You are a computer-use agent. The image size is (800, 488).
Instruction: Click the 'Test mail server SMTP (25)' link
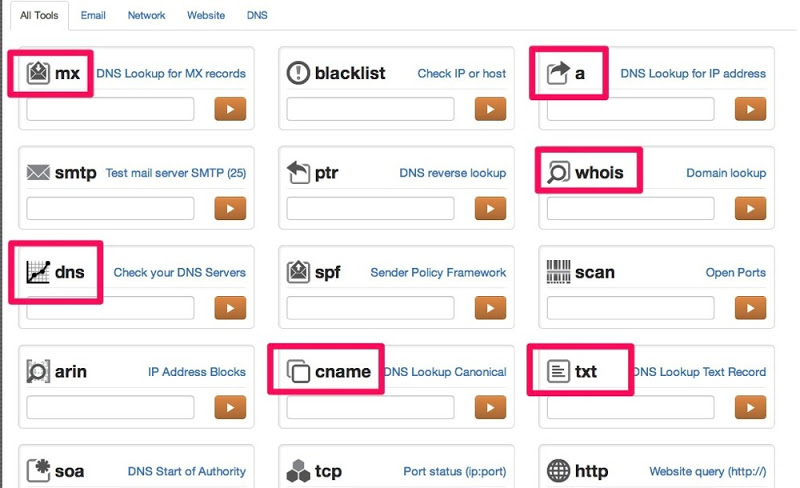[176, 173]
